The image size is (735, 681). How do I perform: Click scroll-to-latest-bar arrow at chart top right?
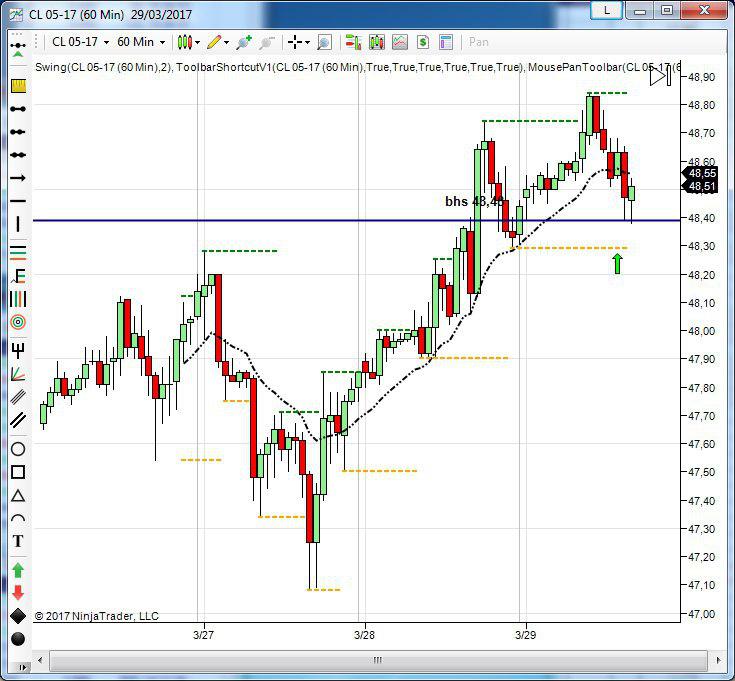click(x=659, y=77)
